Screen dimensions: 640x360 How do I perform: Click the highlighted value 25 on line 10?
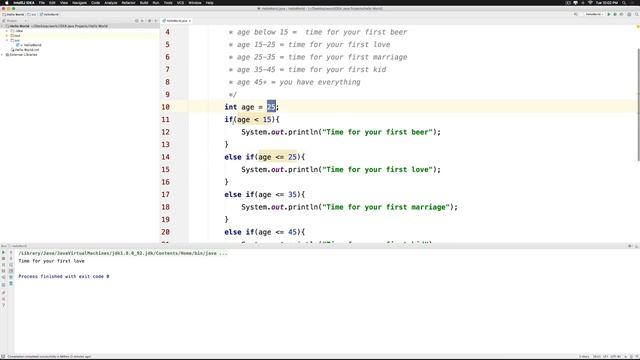pyautogui.click(x=271, y=107)
